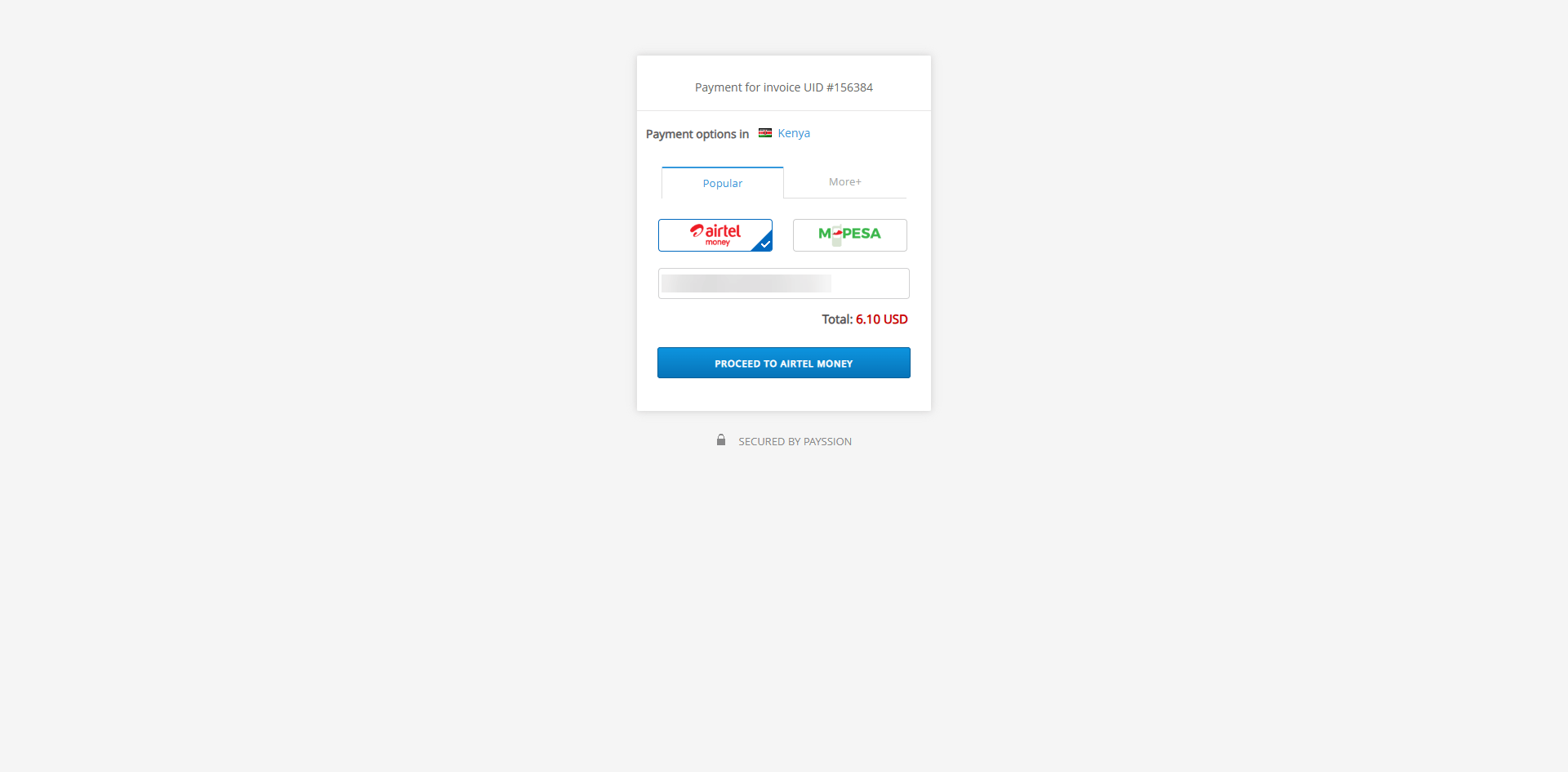
Task: Click Proceed to Airtel Money button
Action: (784, 363)
